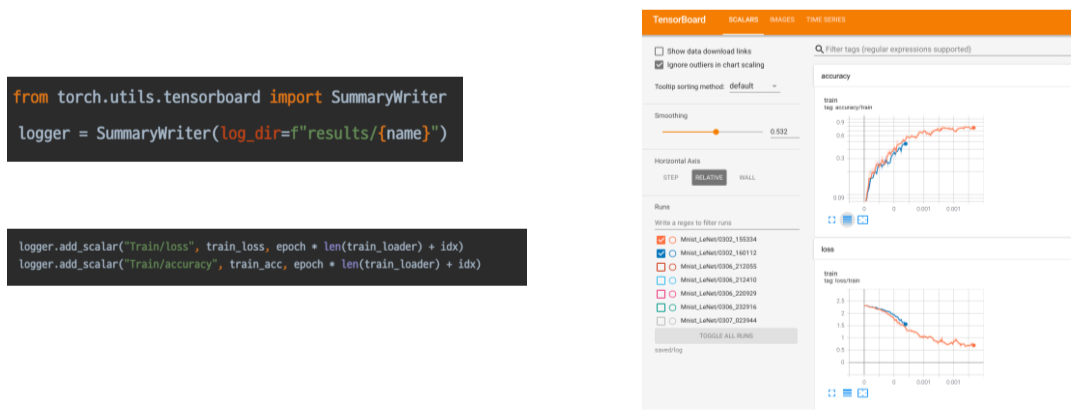This screenshot has height=415, width=1078.
Task: Switch to the Images tab
Action: pyautogui.click(x=783, y=20)
